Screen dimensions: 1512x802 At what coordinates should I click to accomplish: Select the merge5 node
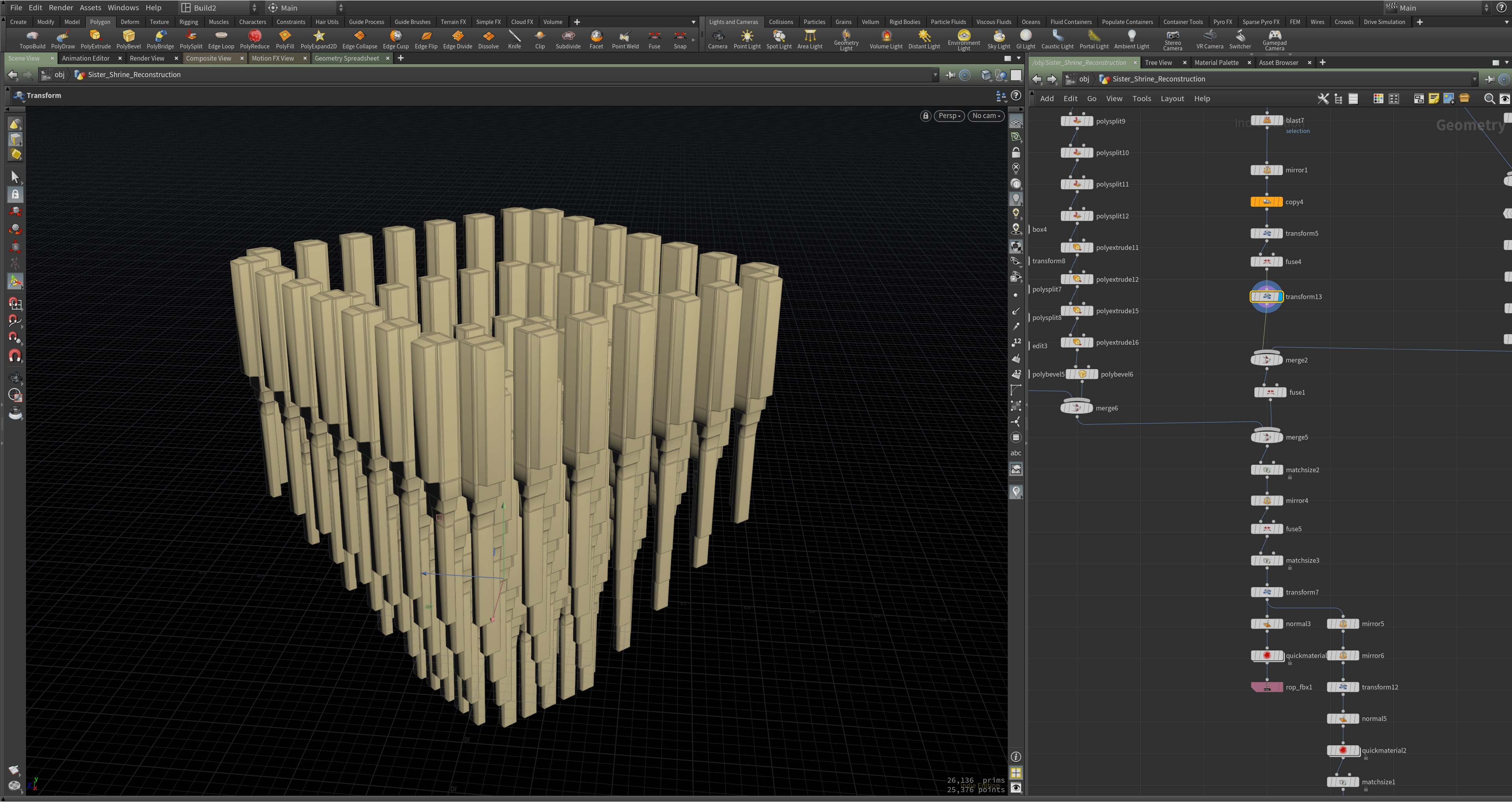coord(1267,438)
